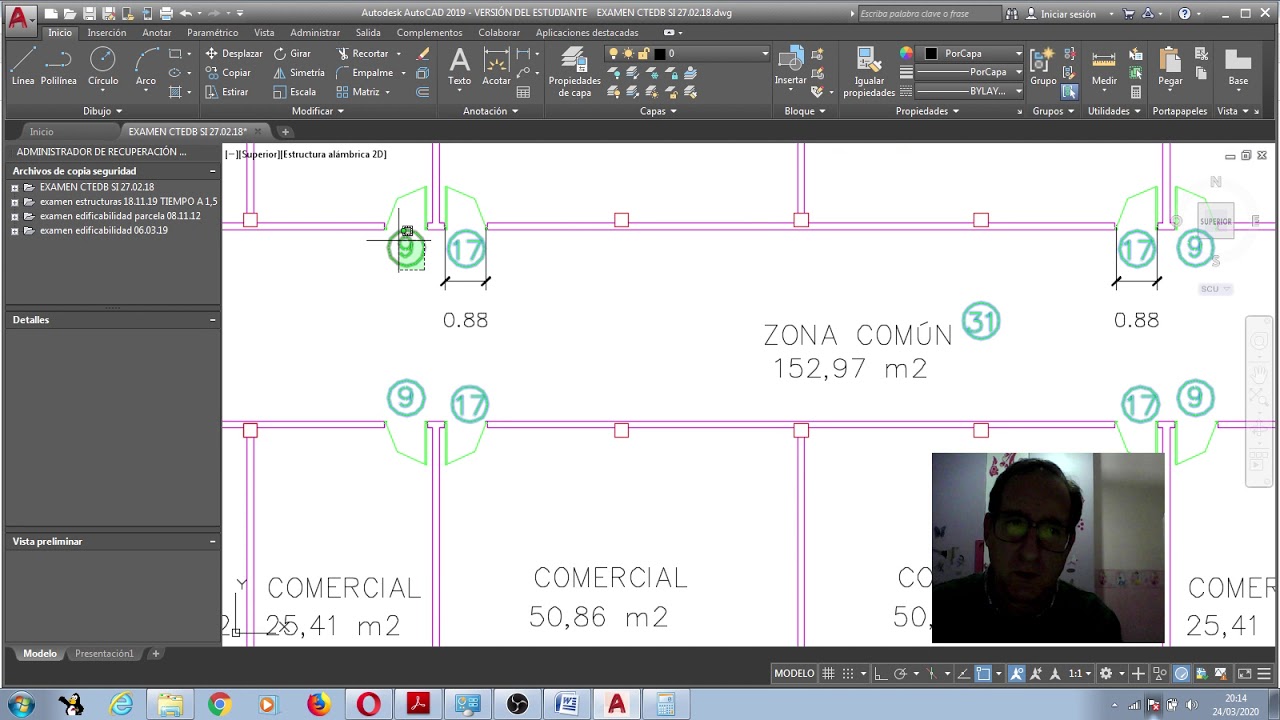
Task: Open the BYLAYER linetype dropdown
Action: tap(969, 91)
